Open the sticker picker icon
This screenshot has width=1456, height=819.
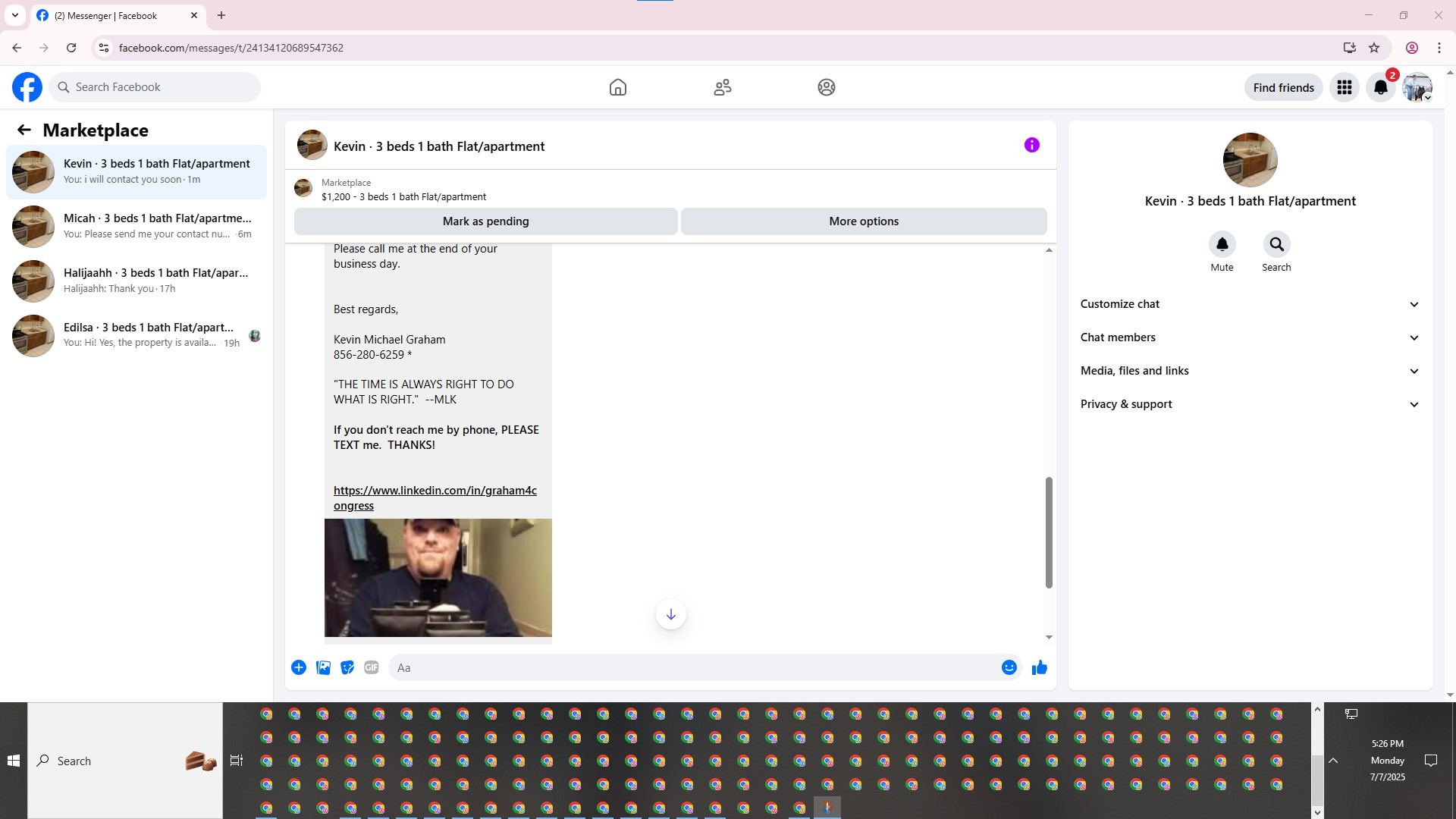click(347, 667)
